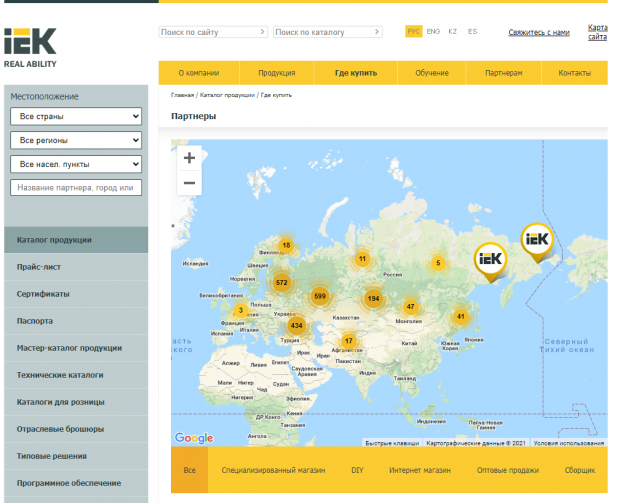The image size is (620, 503).
Task: Zoom out on the partners map
Action: (x=189, y=183)
